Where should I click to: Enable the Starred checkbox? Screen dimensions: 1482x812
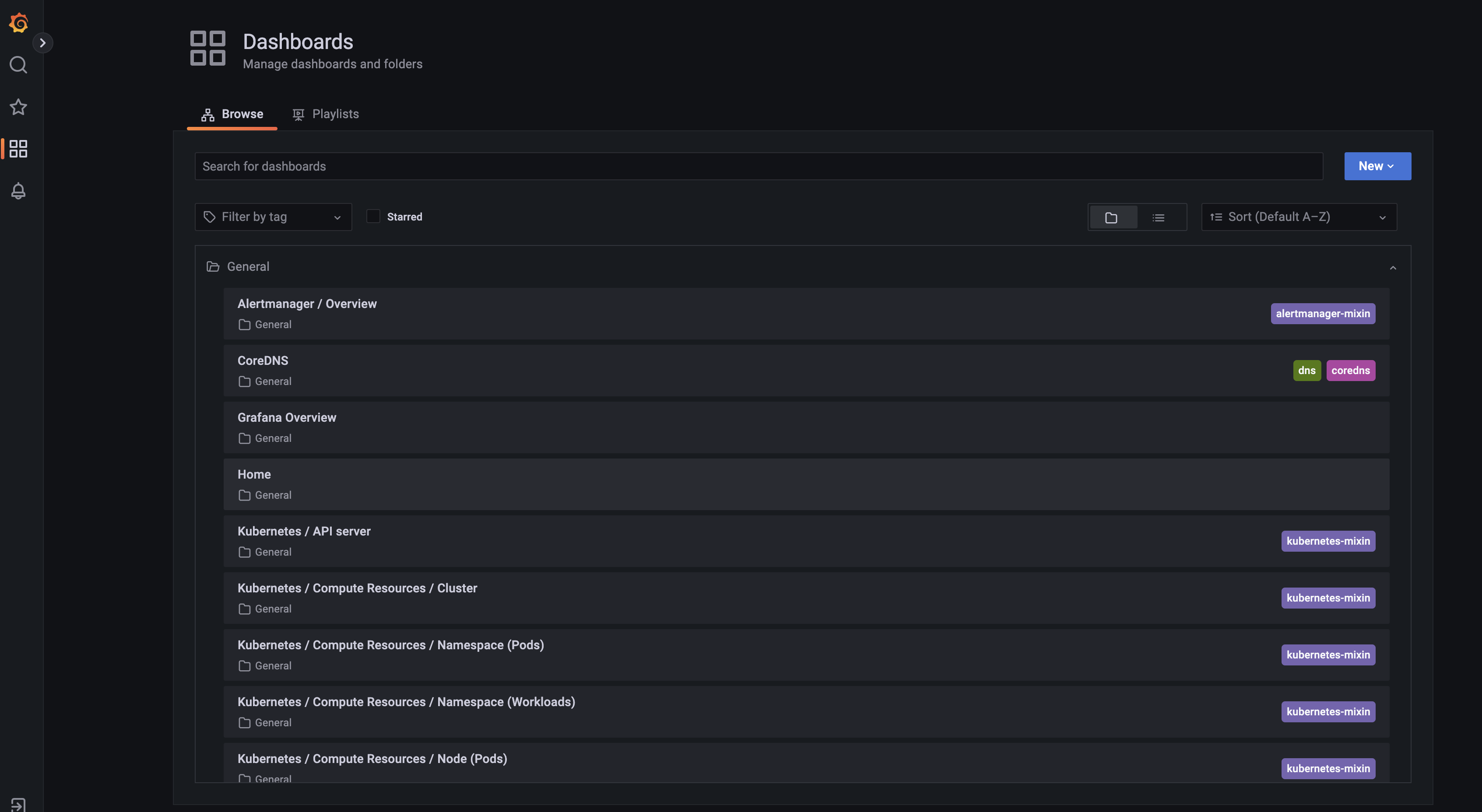tap(373, 216)
